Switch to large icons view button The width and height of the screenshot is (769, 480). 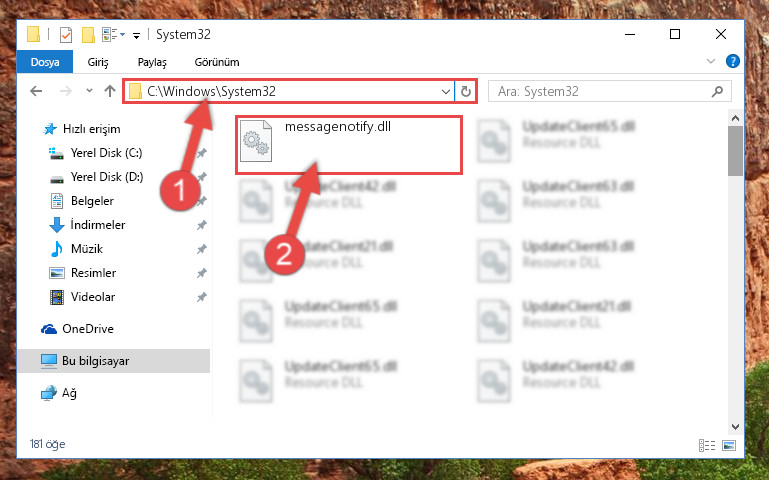coord(729,445)
